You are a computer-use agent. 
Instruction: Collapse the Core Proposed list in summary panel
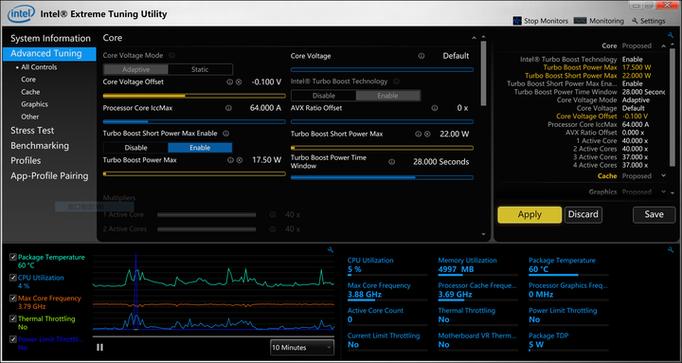pos(663,46)
